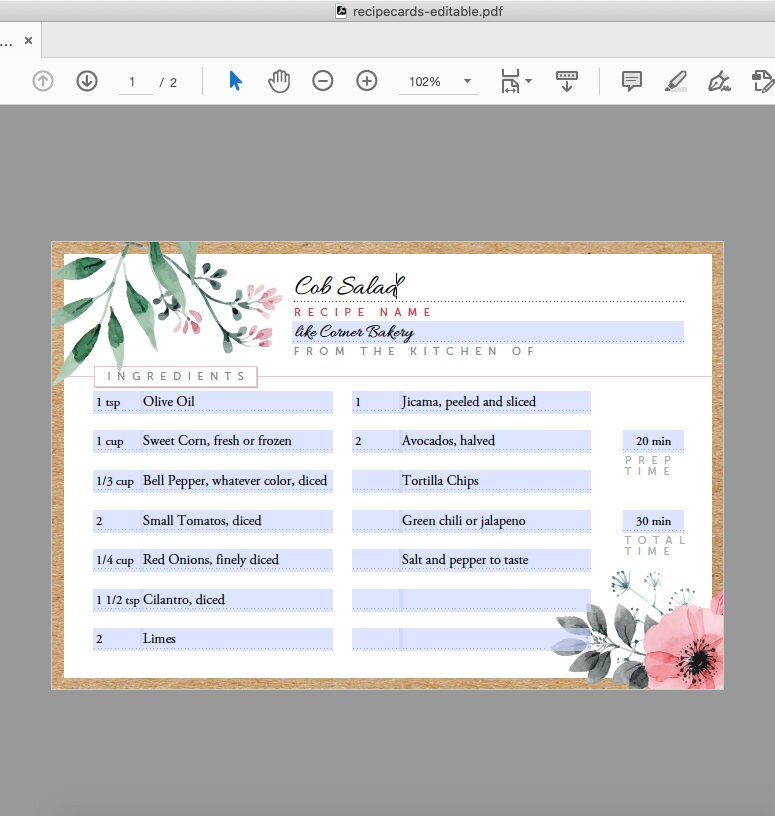Screen dimensions: 775x816
Task: Open the zoom level dropdown arrow
Action: (x=467, y=81)
